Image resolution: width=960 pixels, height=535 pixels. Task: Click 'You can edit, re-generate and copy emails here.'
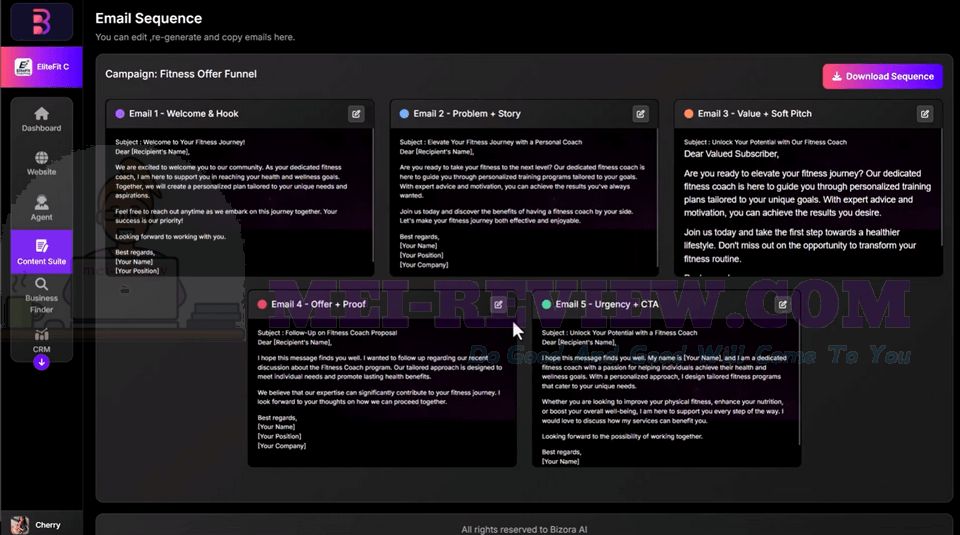[x=195, y=37]
